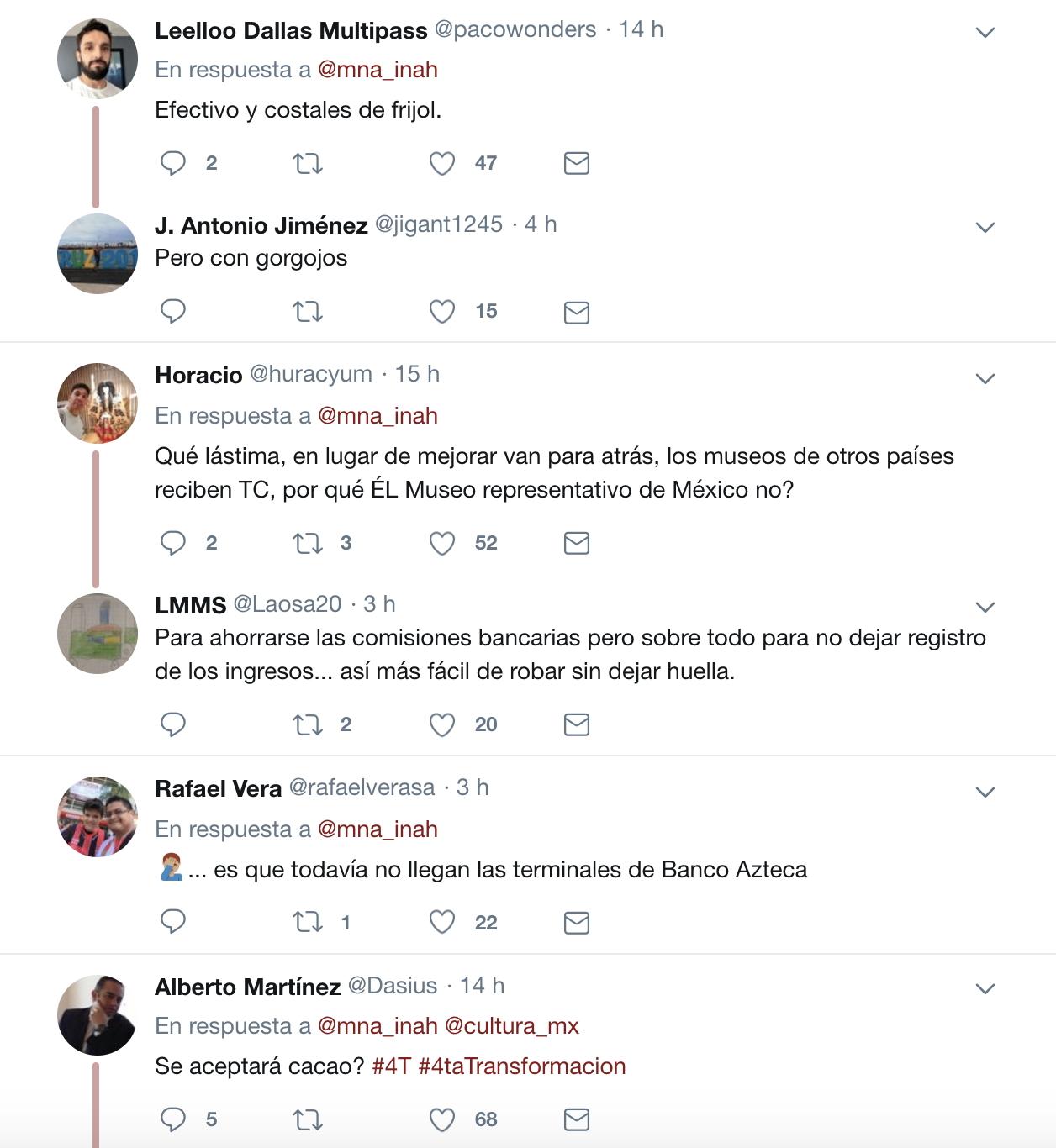1056x1148 pixels.
Task: Retweet Horacio's tweet about museos
Action: click(x=308, y=543)
